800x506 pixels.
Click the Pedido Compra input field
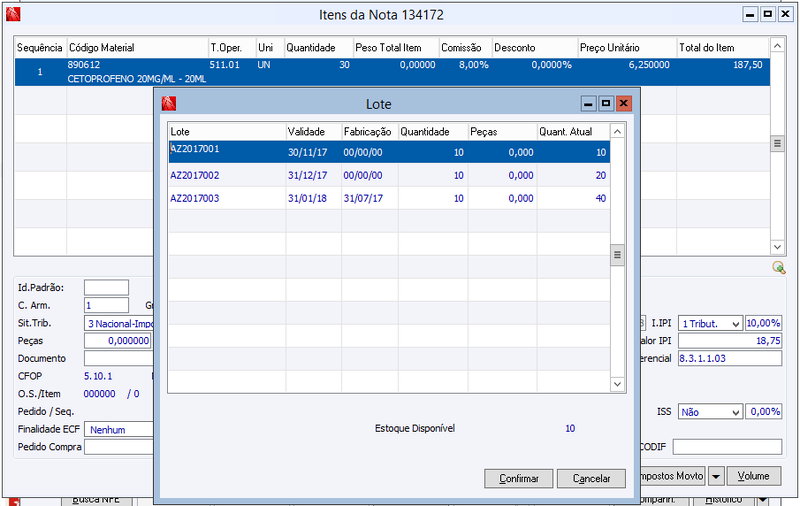119,447
